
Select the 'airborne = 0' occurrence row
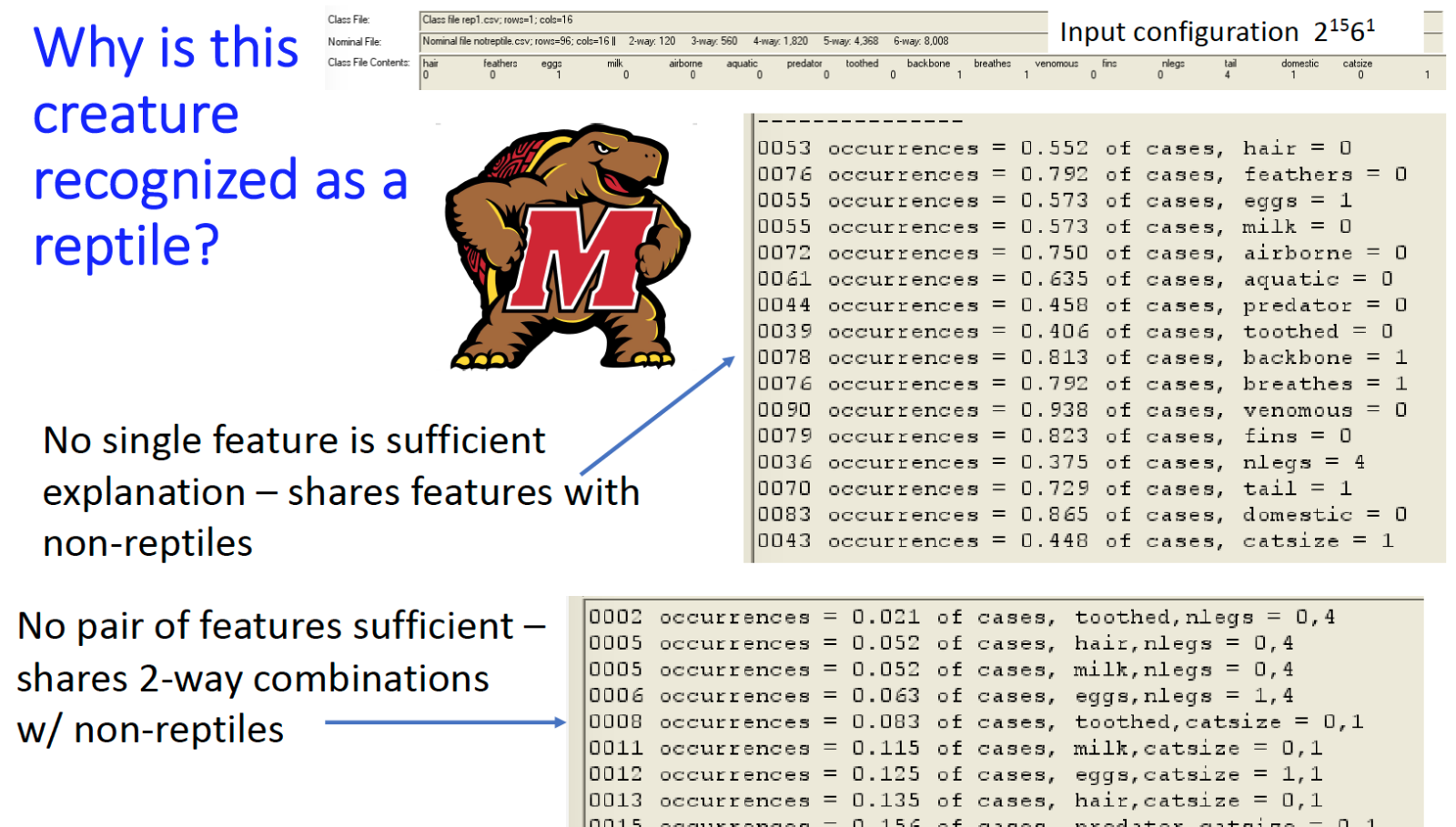[1083, 253]
